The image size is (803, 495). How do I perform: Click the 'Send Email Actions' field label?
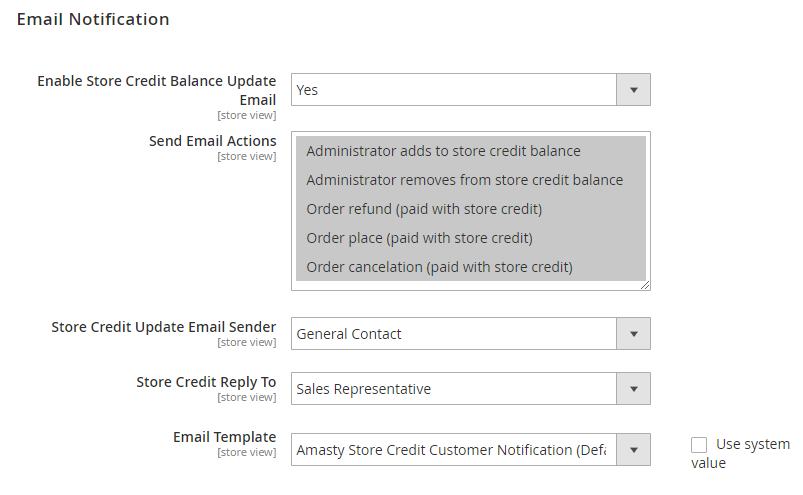[212, 141]
